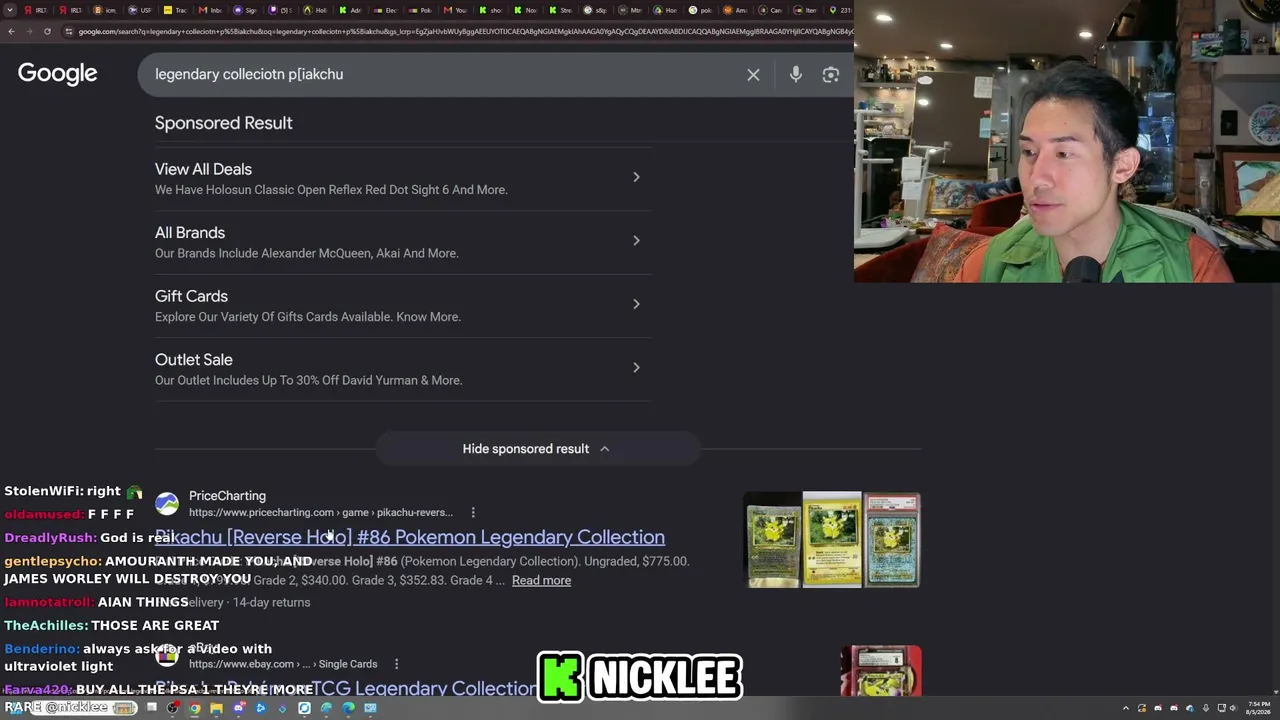
Task: Open the three-dot menu for PriceCharting result
Action: [x=473, y=512]
